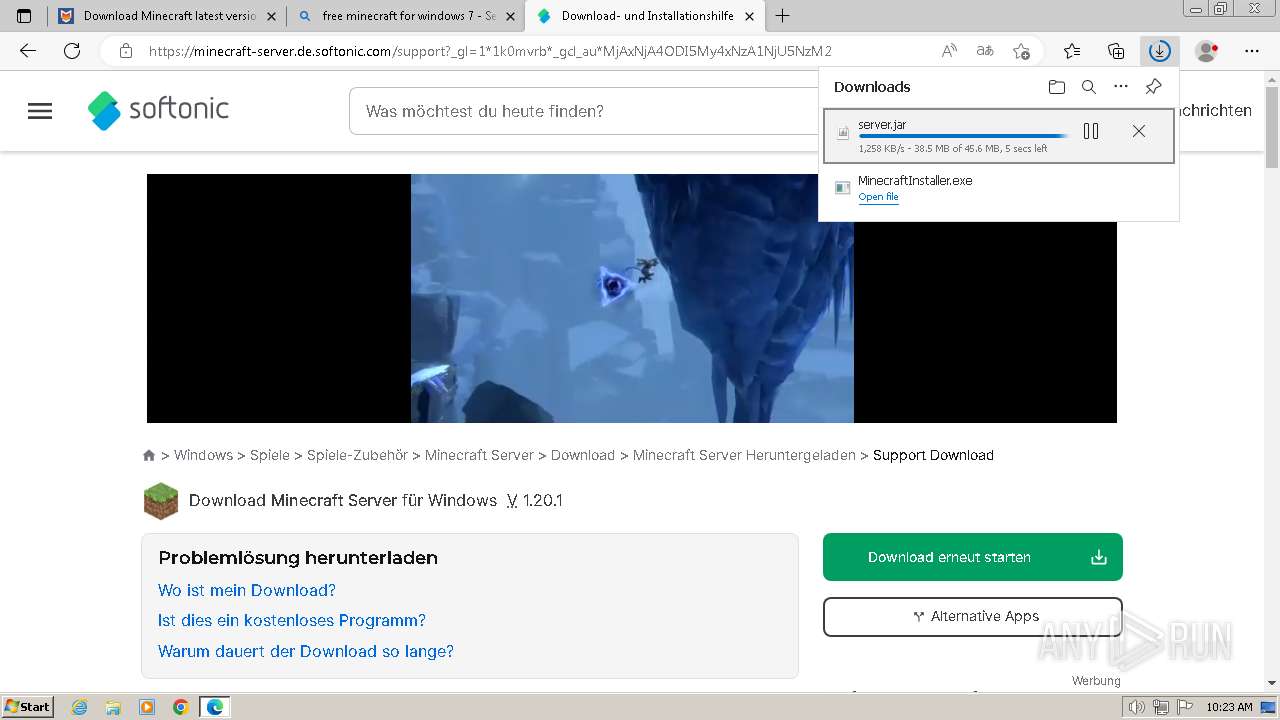Open volume control in system tray
Image resolution: width=1280 pixels, height=720 pixels.
(x=1137, y=707)
